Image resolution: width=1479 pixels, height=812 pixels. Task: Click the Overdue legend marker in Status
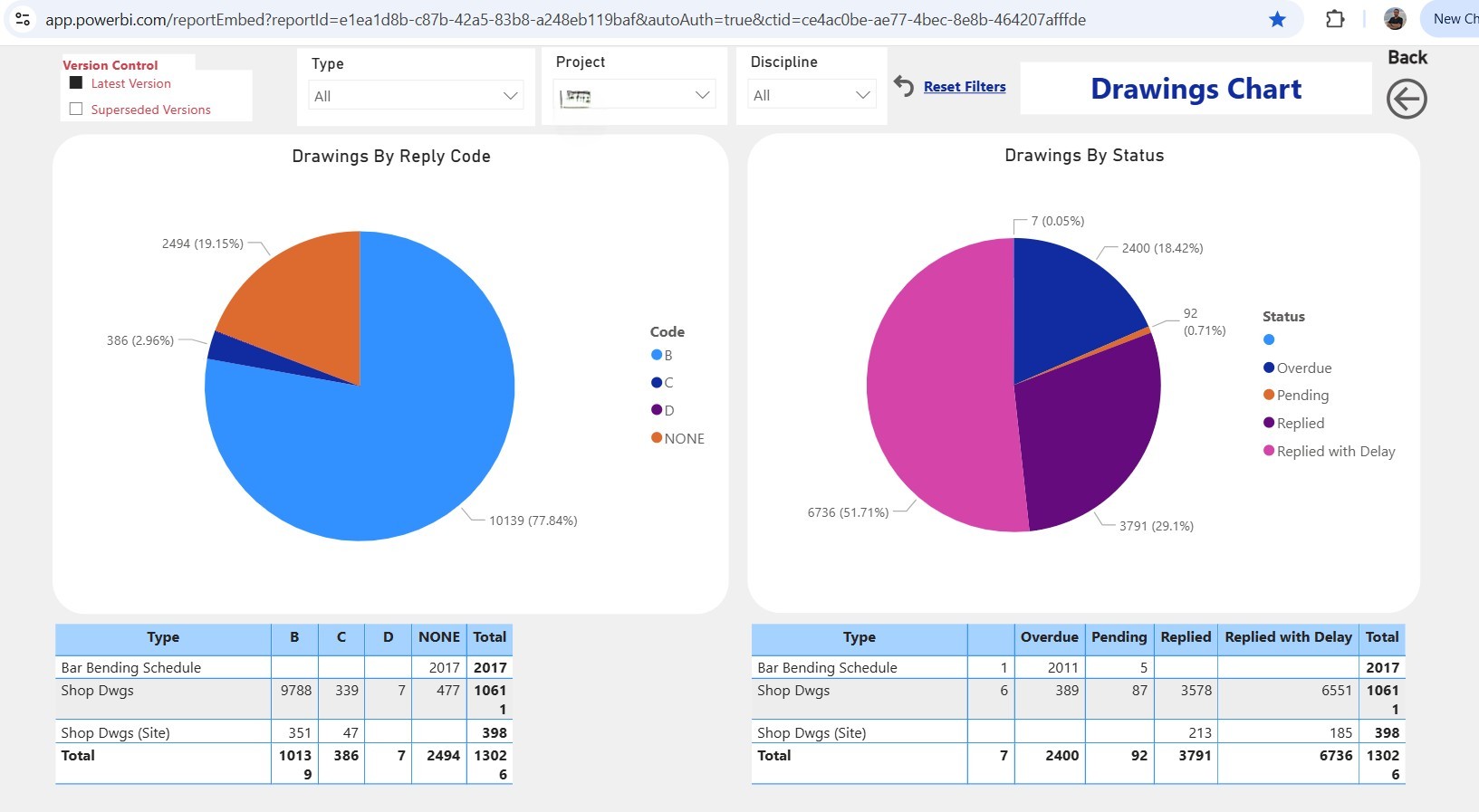1269,368
